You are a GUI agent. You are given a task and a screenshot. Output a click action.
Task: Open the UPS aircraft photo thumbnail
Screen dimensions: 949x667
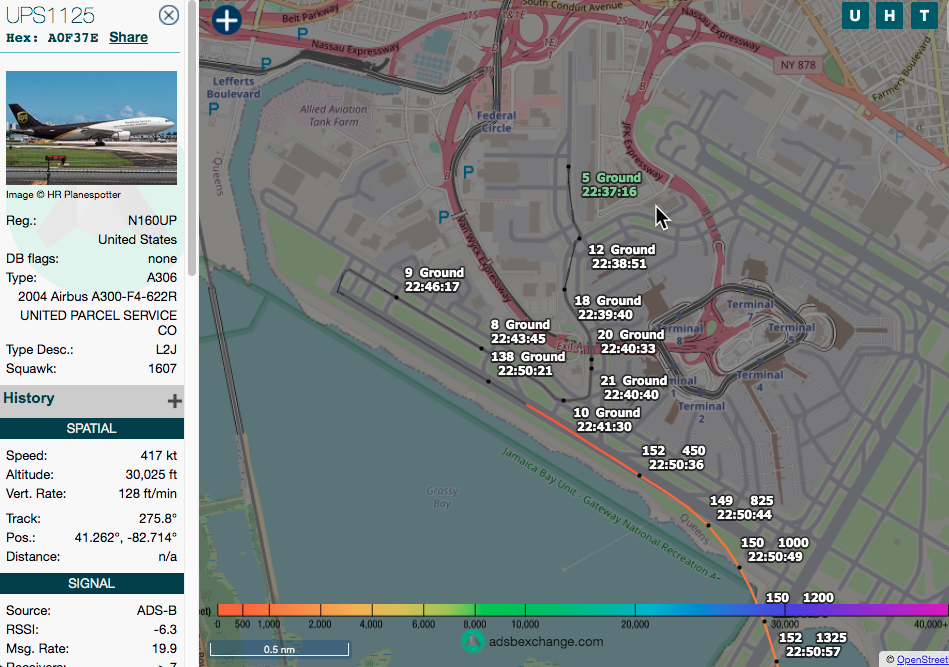(91, 128)
